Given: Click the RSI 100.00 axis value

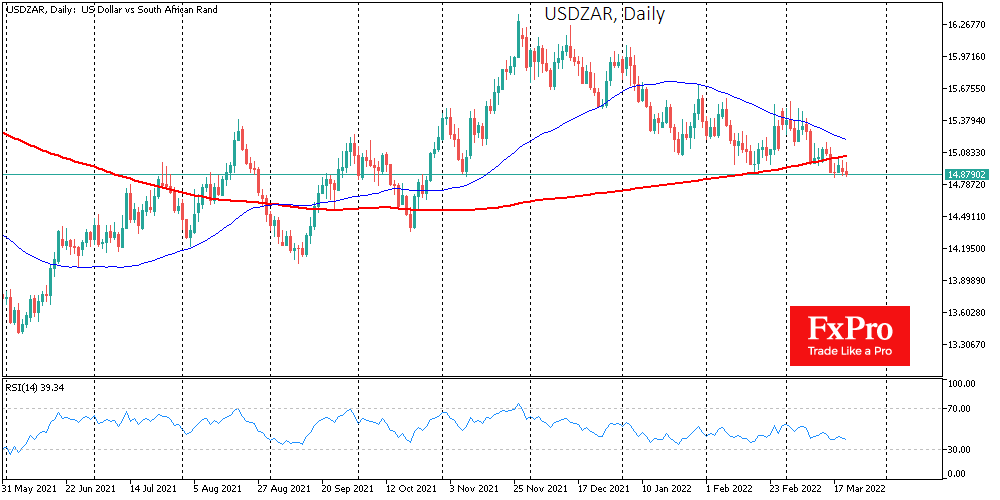Looking at the screenshot, I should [x=963, y=384].
